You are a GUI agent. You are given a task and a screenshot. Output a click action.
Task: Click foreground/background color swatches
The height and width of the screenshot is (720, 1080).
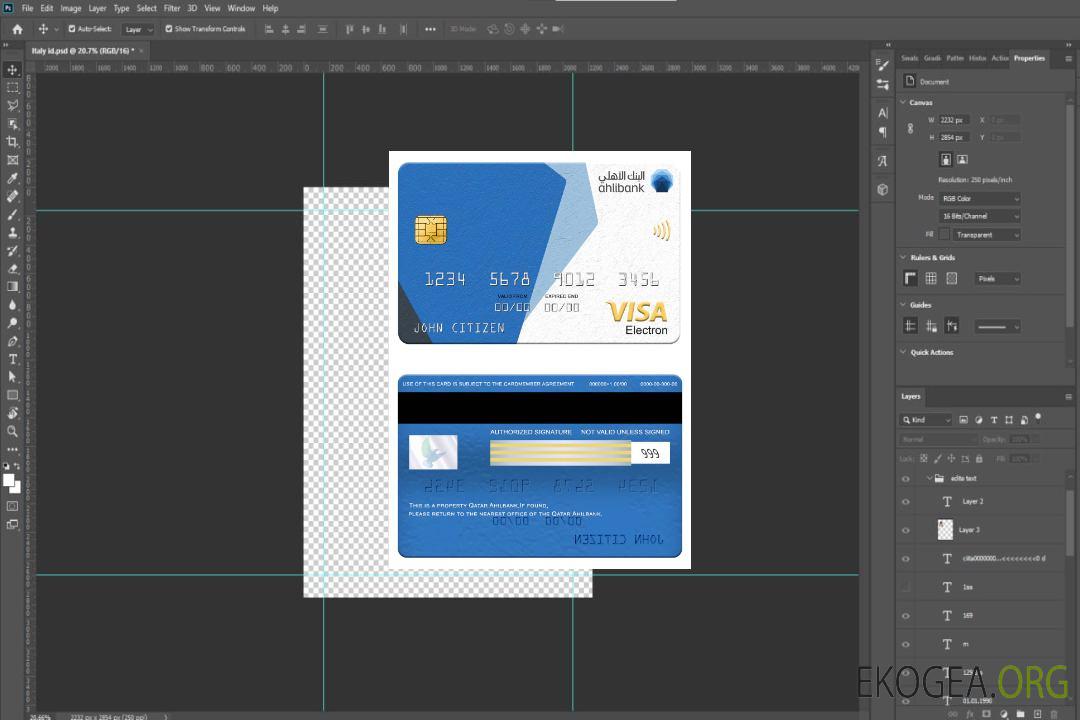point(12,483)
